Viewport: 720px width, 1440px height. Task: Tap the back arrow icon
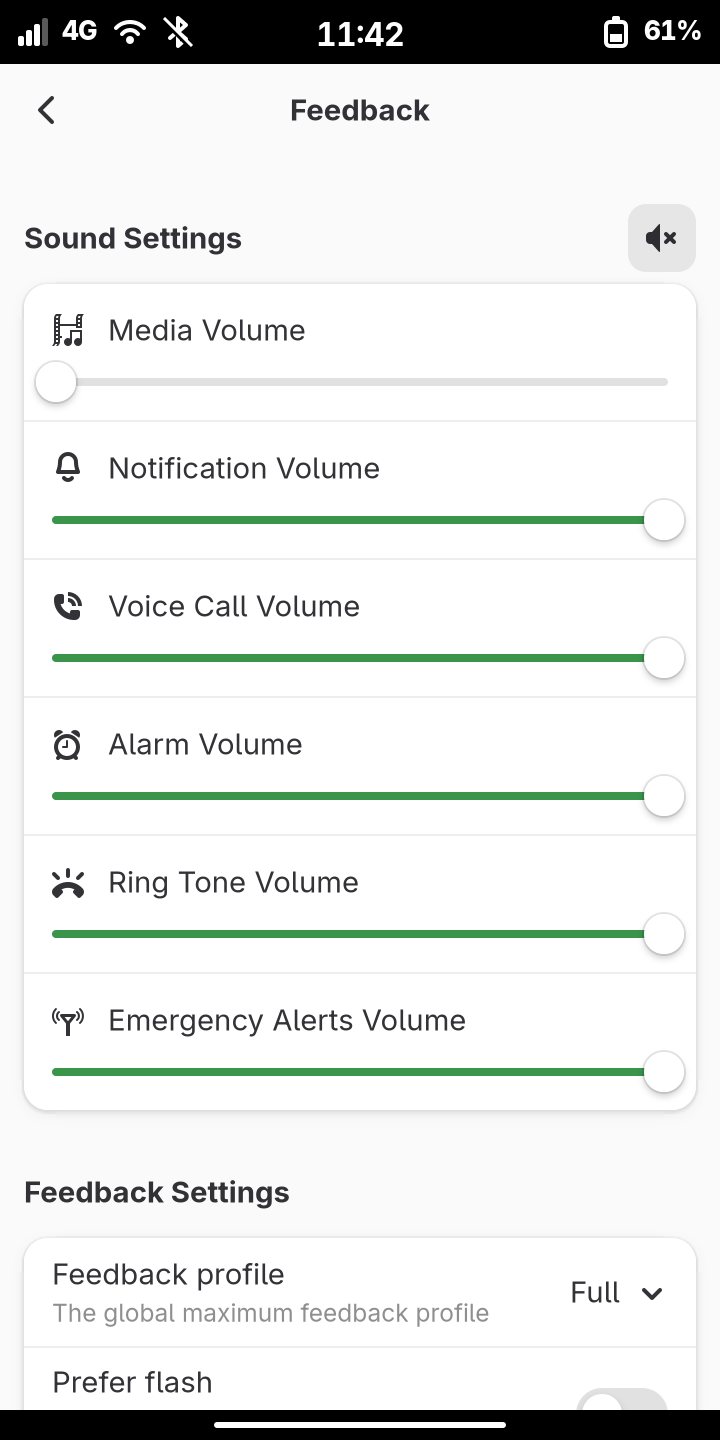46,110
